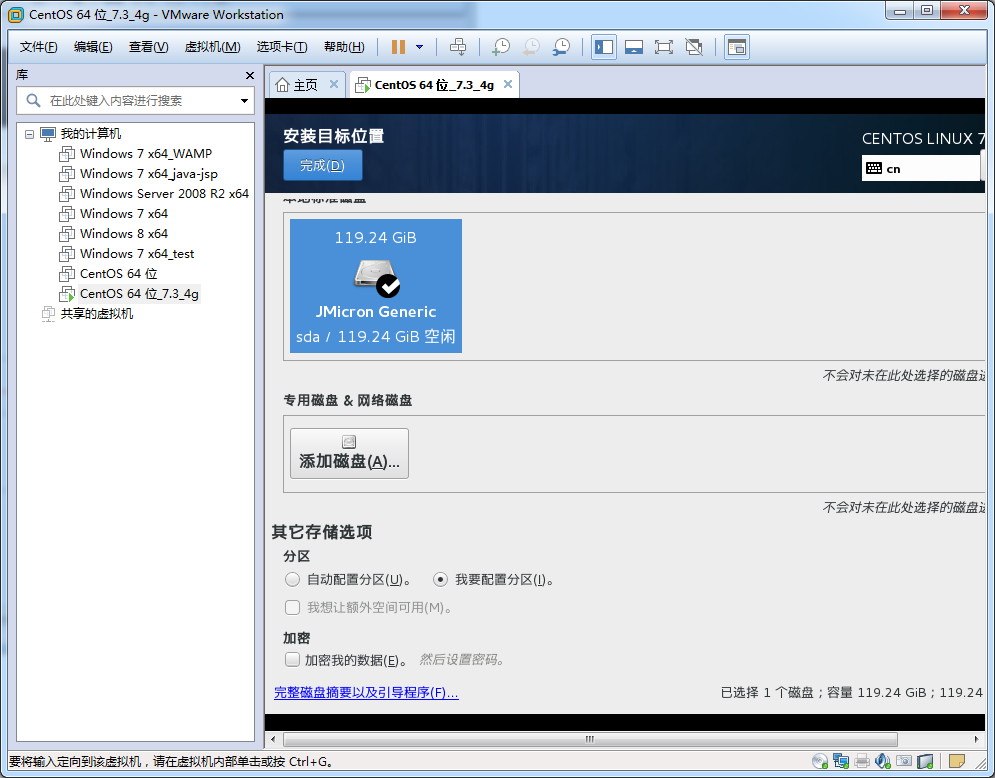Enable 加密我的数据 checkbox
This screenshot has width=995, height=778.
292,659
